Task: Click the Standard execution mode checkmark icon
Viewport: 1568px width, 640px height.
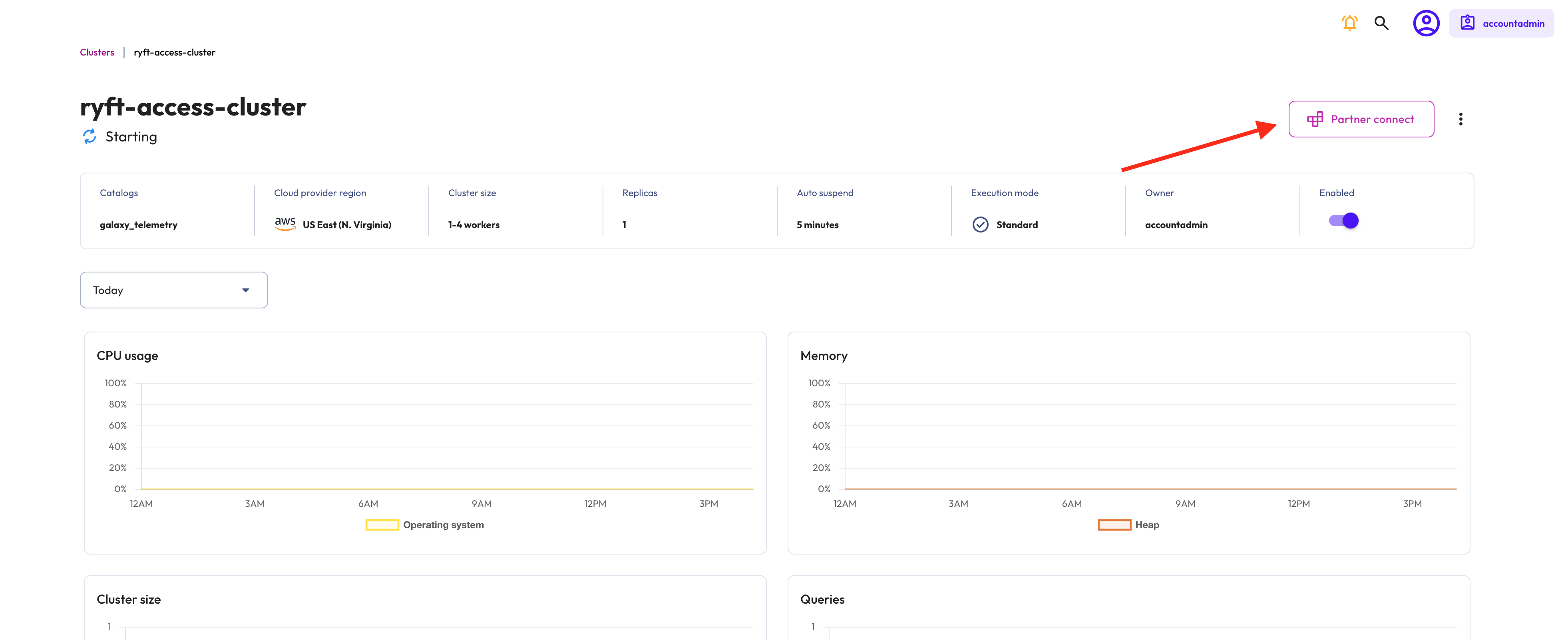Action: tap(980, 225)
